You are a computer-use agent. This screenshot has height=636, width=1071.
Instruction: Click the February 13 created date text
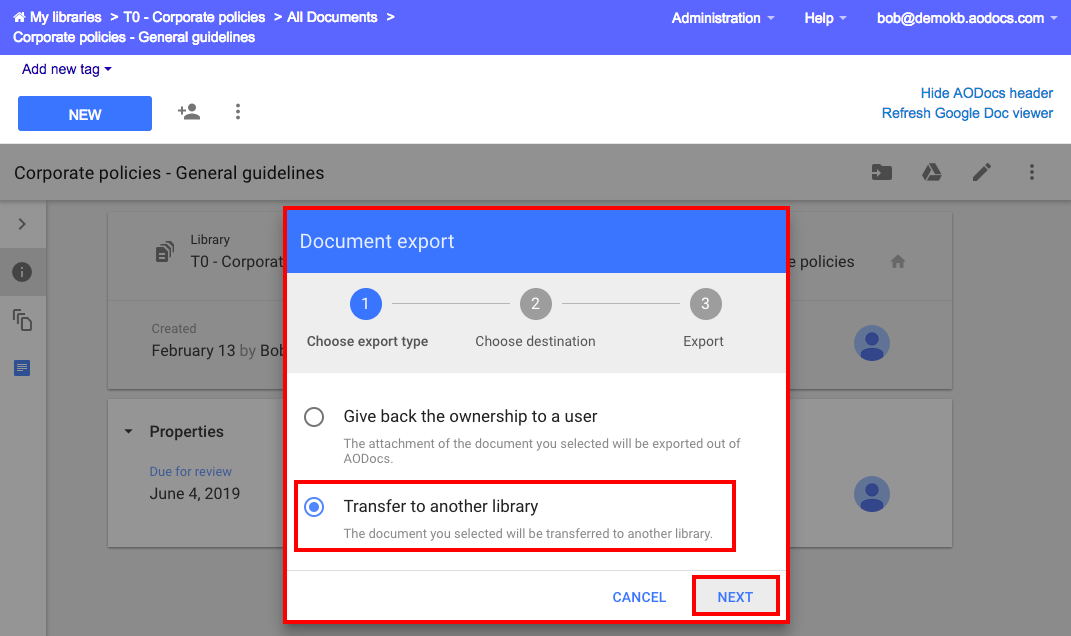tap(193, 350)
